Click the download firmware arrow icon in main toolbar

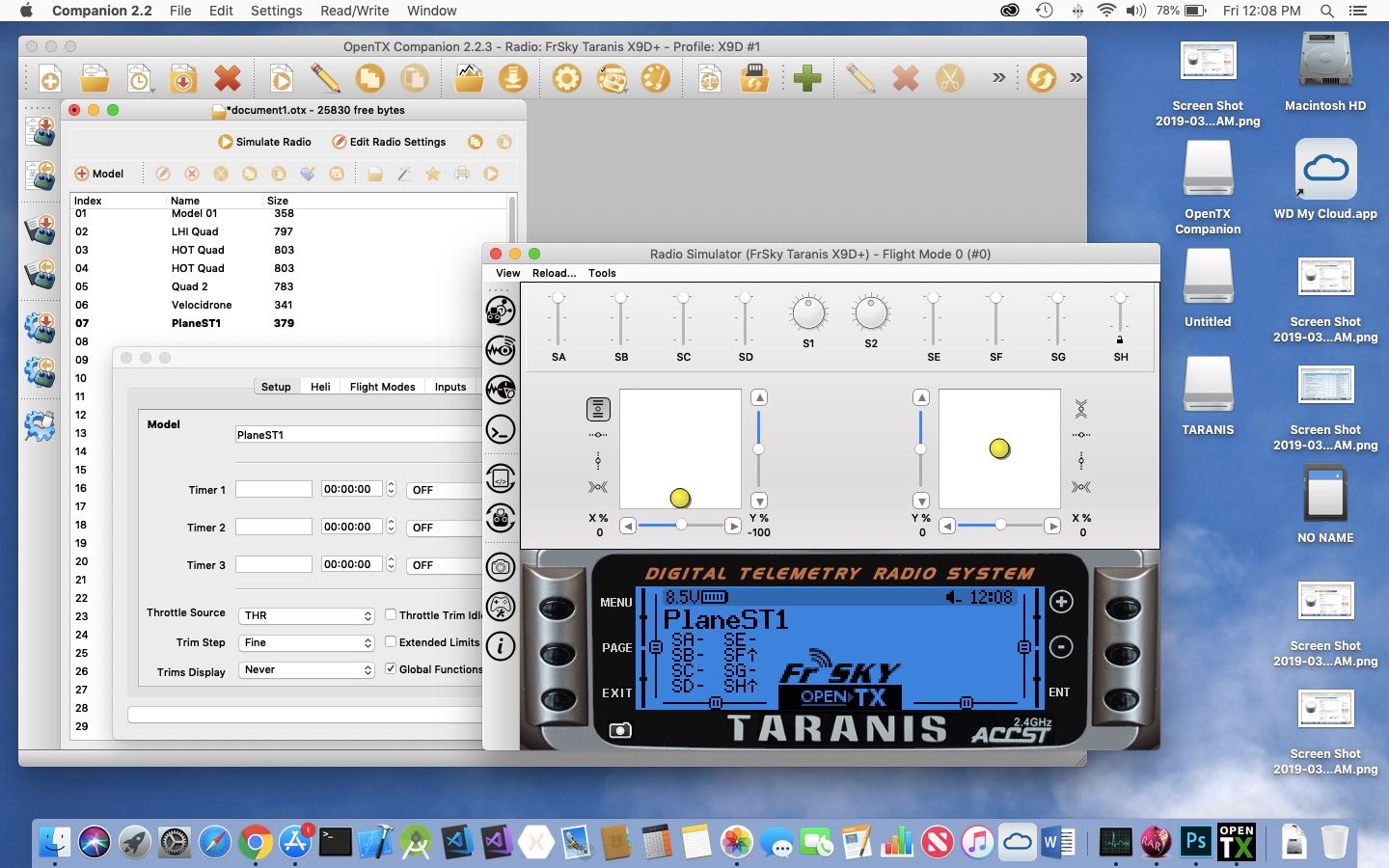(x=513, y=78)
